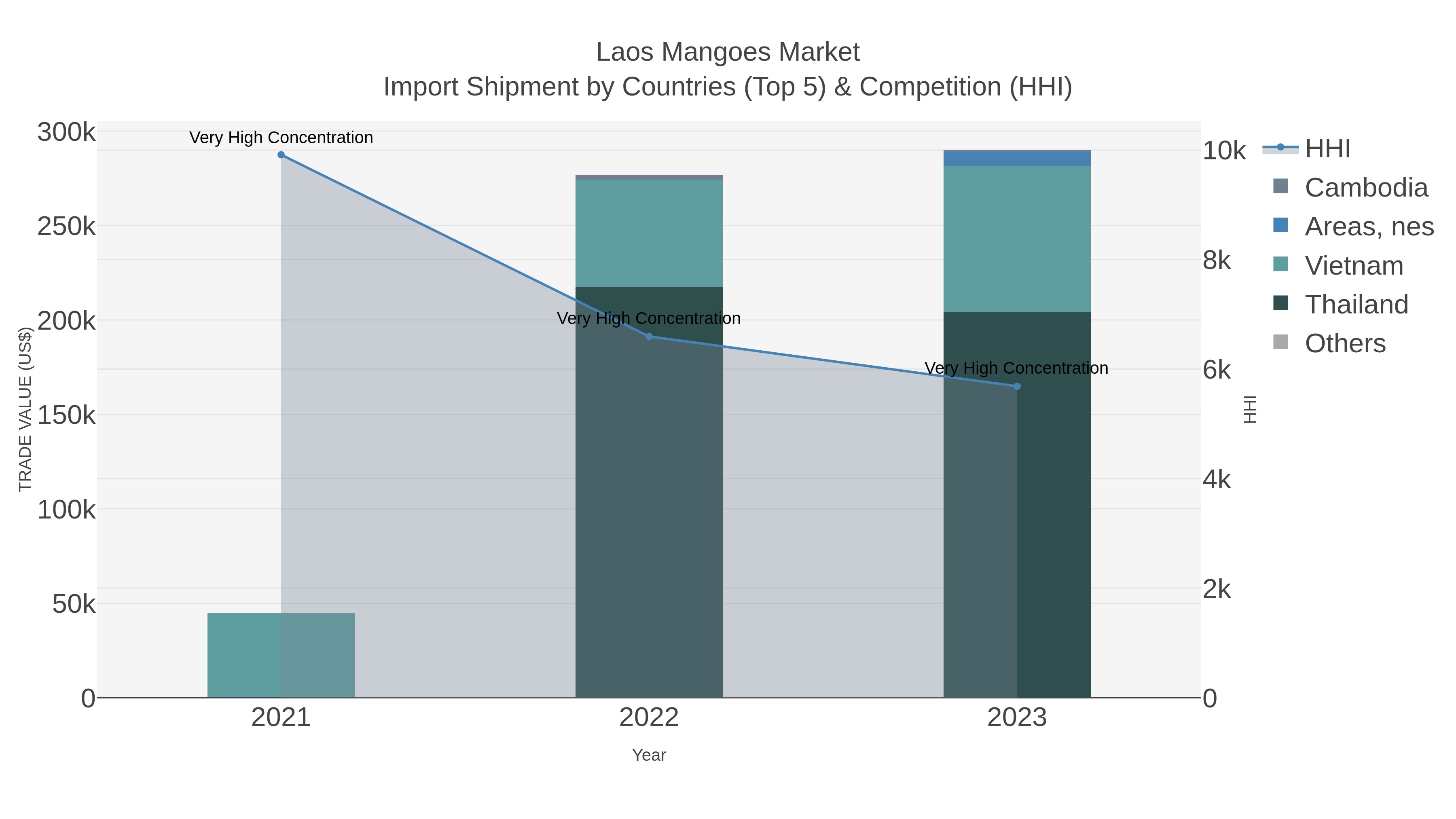This screenshot has width=1456, height=819.
Task: Click the 100k left axis tick
Action: click(67, 510)
